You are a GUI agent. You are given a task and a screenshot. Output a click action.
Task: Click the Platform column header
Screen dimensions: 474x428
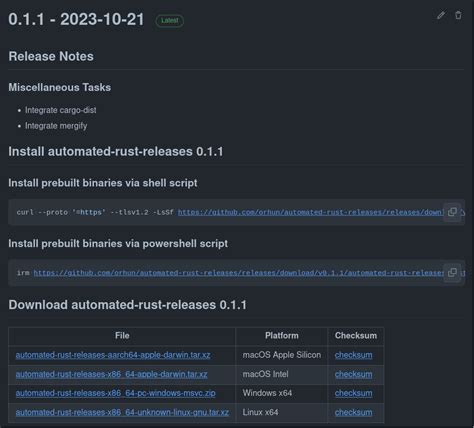(282, 336)
